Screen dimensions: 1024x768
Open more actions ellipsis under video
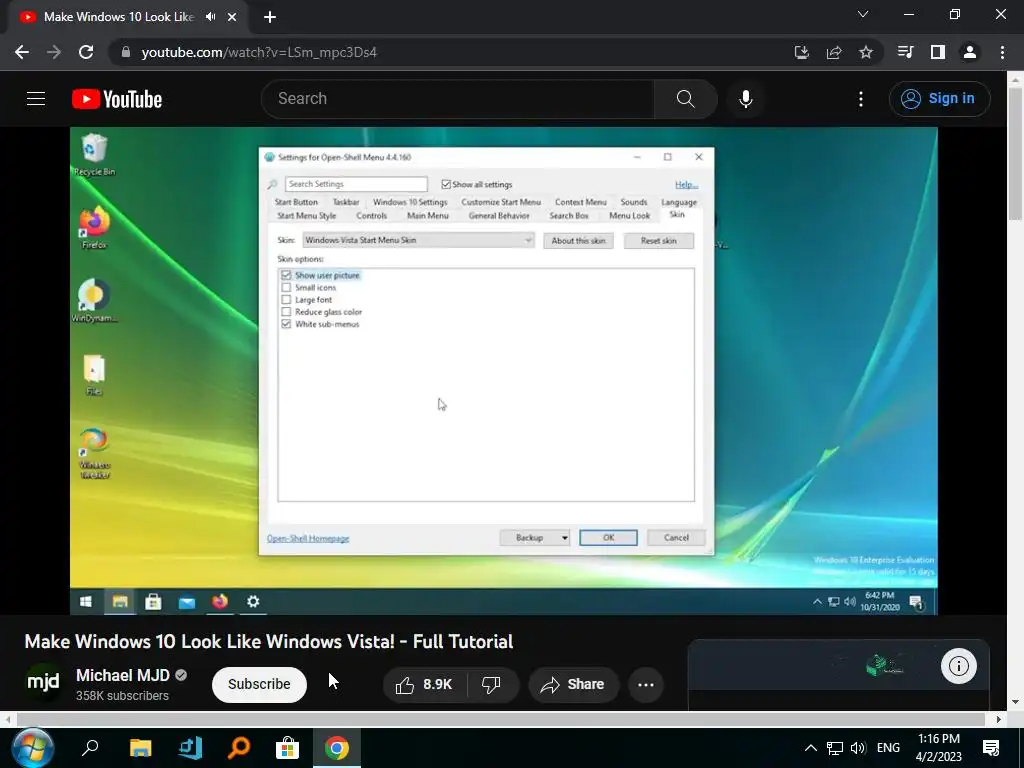click(x=646, y=684)
